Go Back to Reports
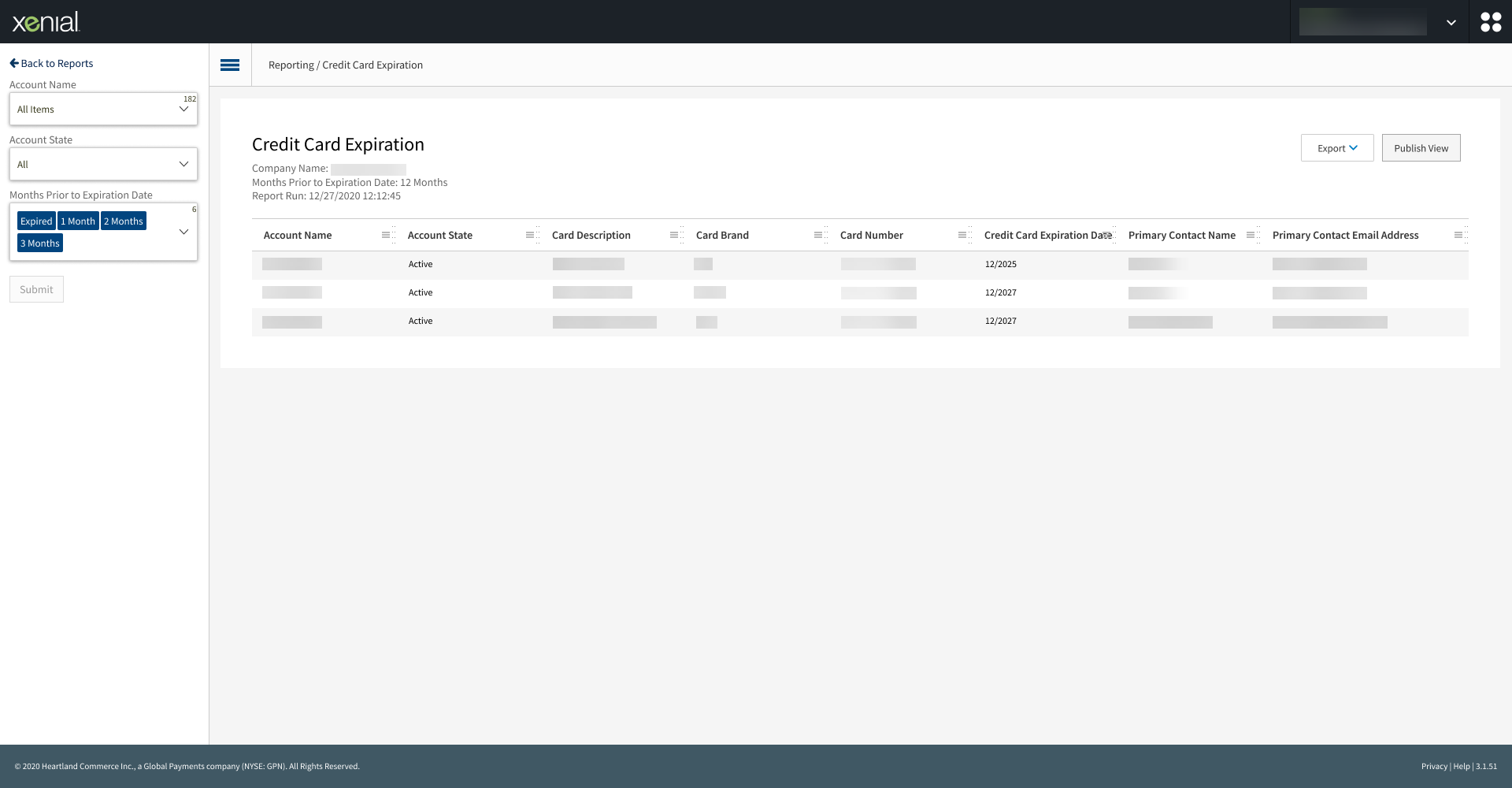The width and height of the screenshot is (1512, 788). pyautogui.click(x=51, y=64)
